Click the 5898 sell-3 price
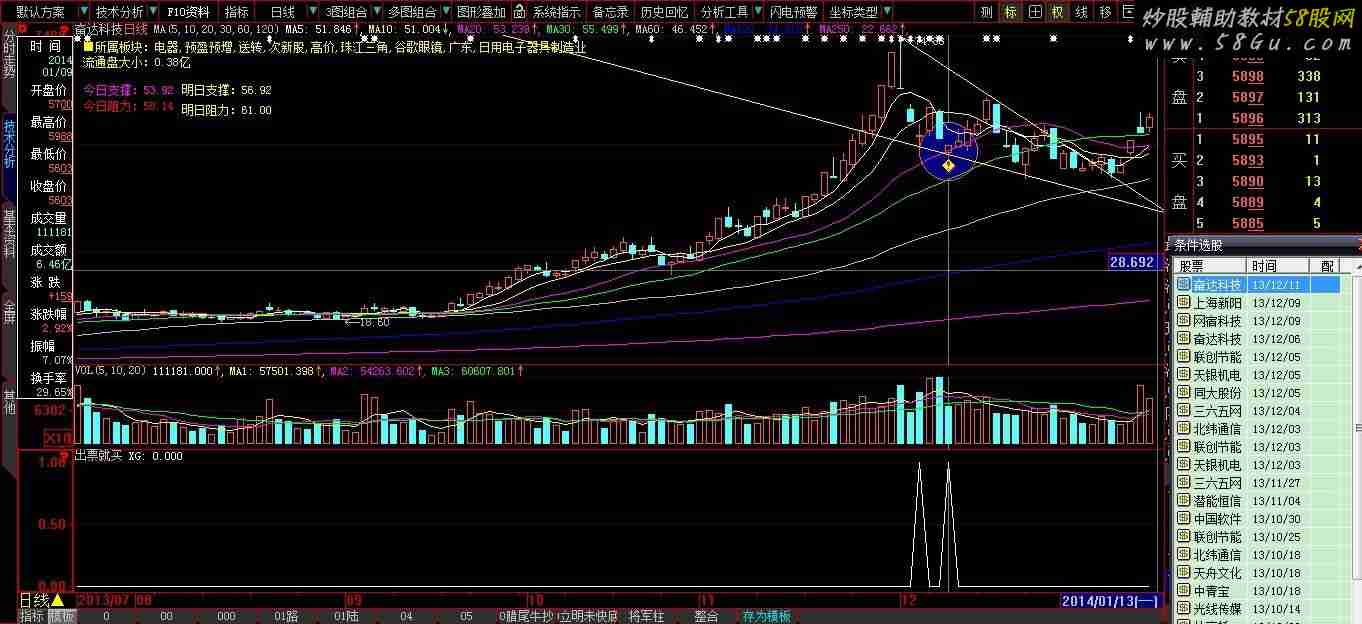The height and width of the screenshot is (624, 1362). tap(1247, 76)
